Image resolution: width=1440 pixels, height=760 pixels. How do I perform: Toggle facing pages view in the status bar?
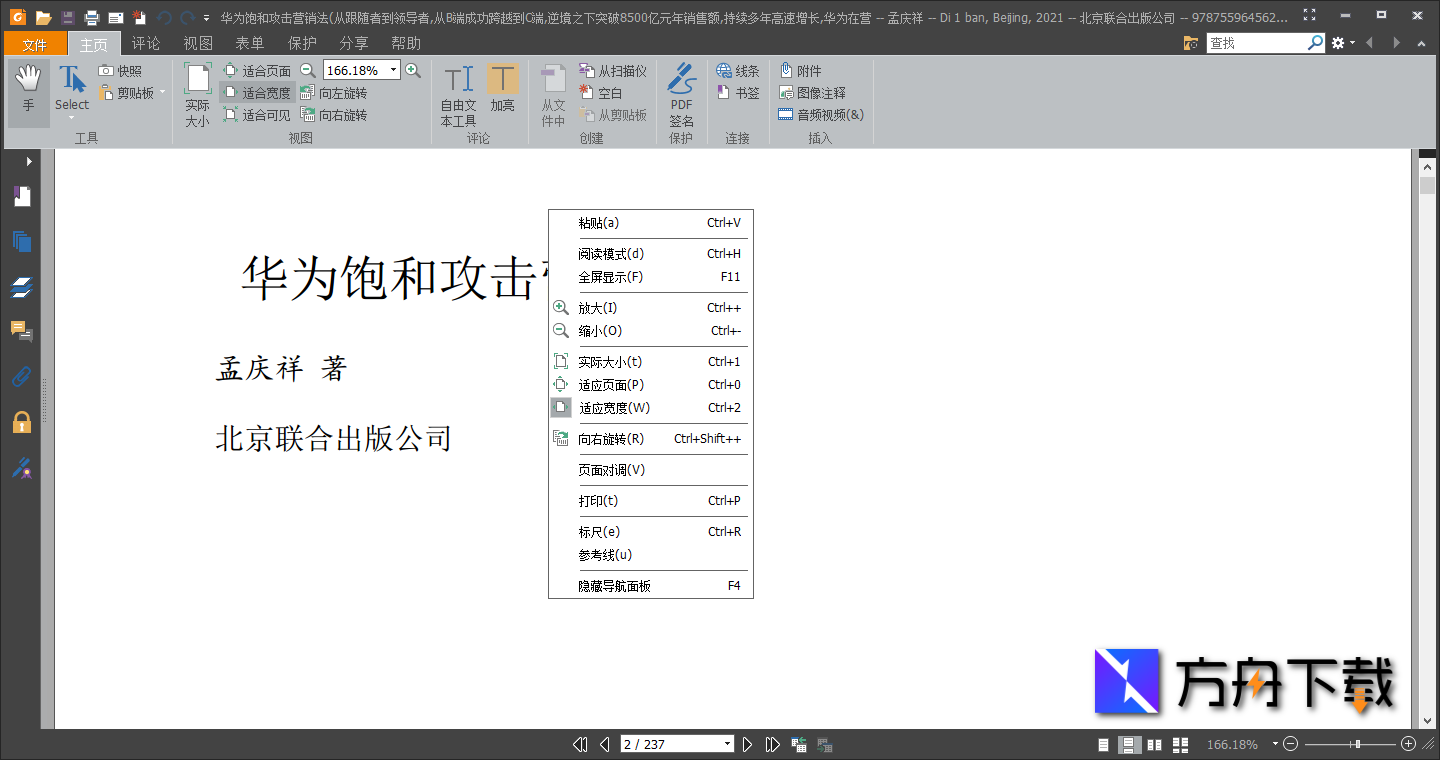1153,744
